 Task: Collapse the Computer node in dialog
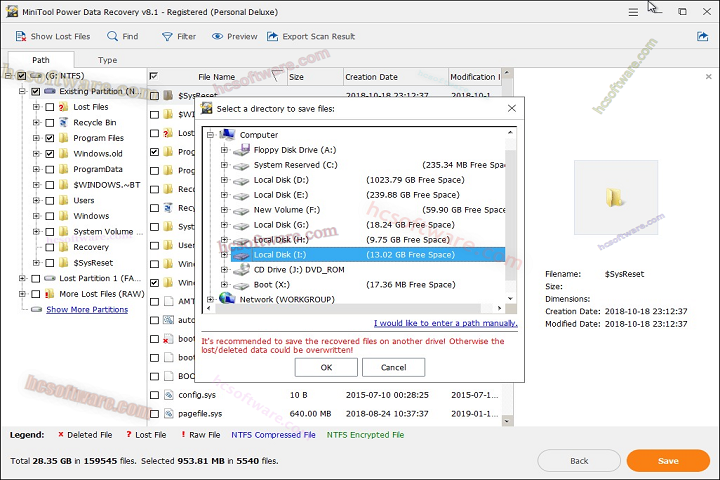[x=210, y=135]
